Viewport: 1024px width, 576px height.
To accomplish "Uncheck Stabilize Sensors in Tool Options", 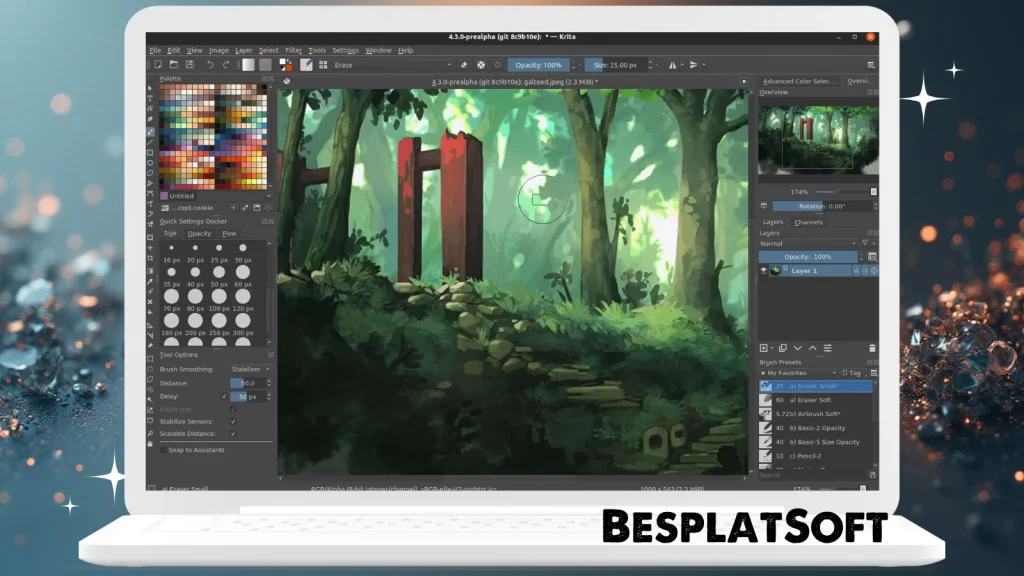I will 232,422.
